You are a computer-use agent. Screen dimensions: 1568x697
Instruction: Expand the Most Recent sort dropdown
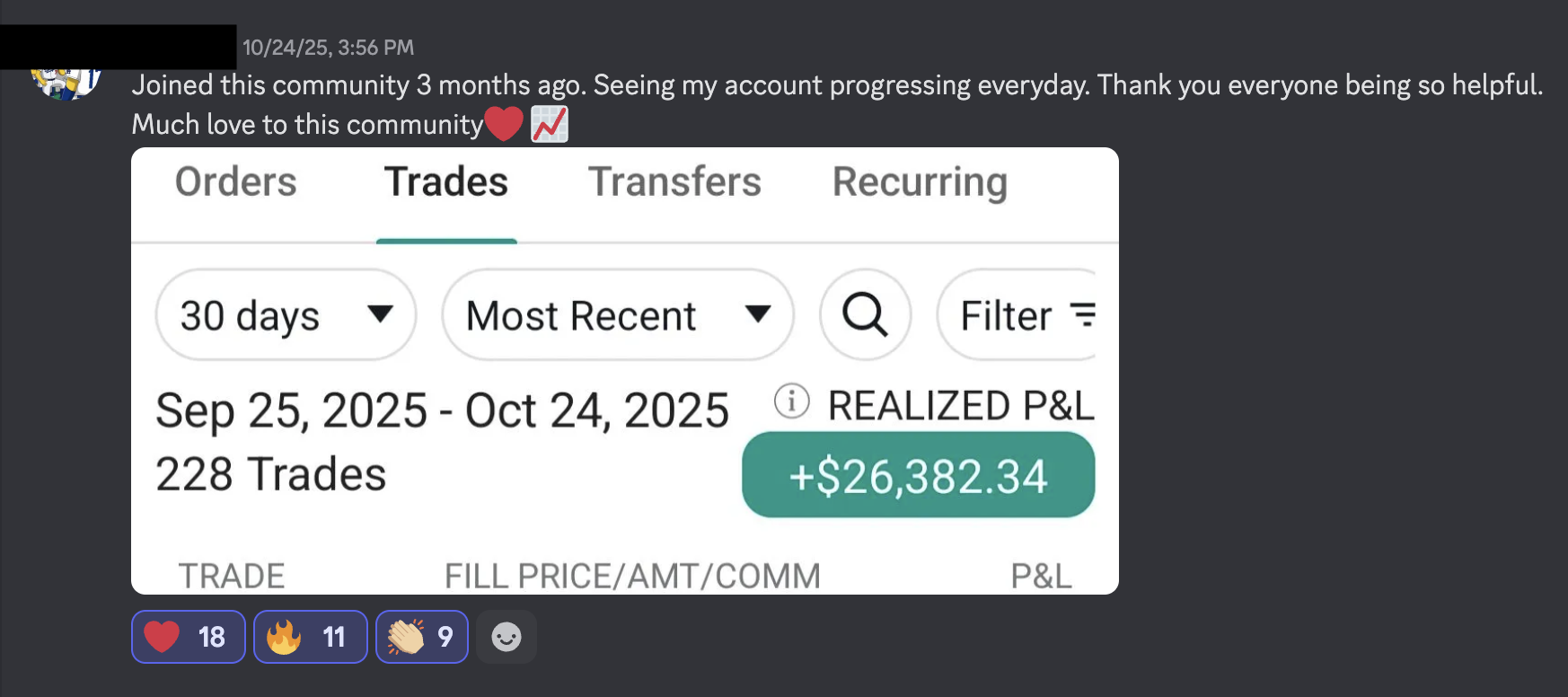[x=617, y=314]
